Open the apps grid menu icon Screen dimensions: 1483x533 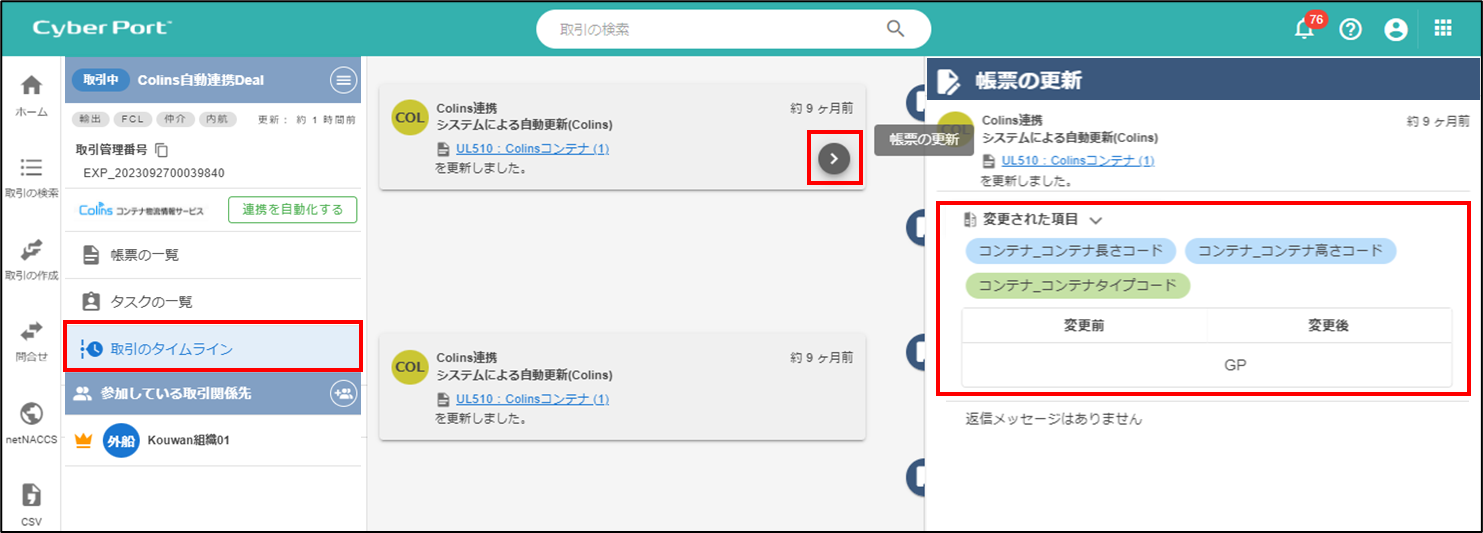tap(1443, 28)
